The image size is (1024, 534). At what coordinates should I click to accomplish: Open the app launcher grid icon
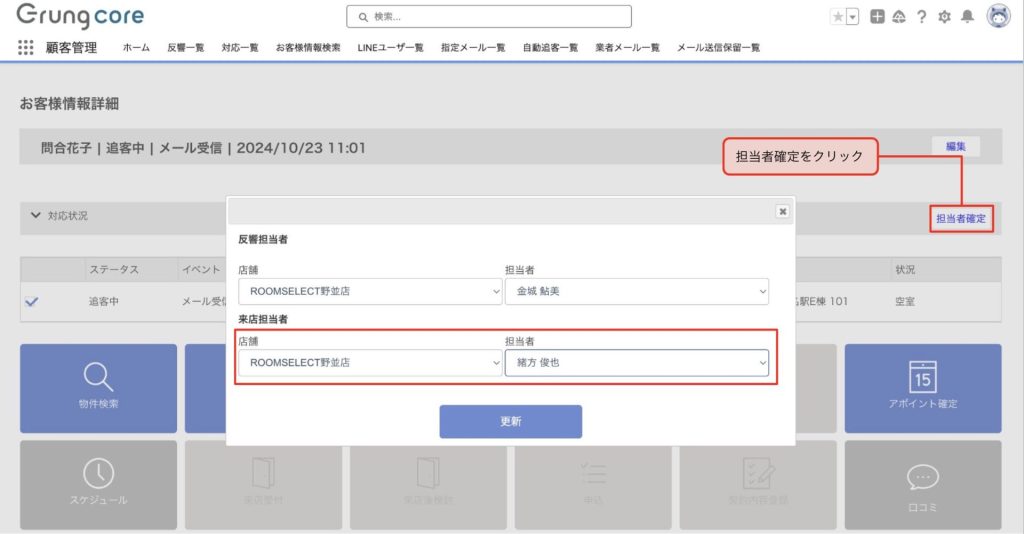(x=26, y=47)
